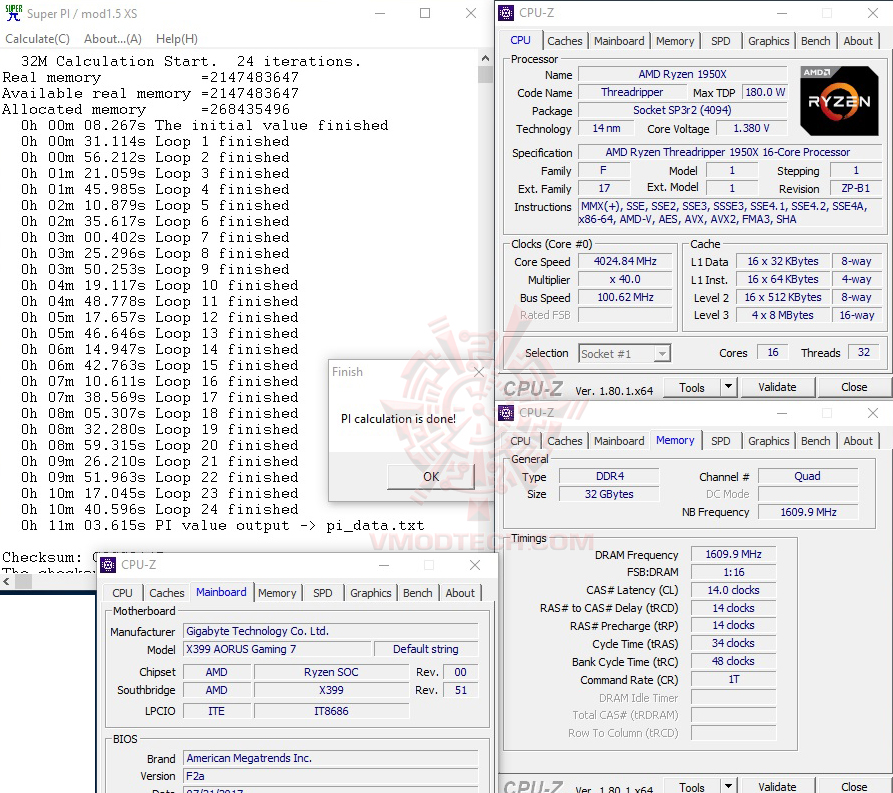The height and width of the screenshot is (793, 893).
Task: Click Tools button in top CPU-Z window
Action: click(692, 387)
